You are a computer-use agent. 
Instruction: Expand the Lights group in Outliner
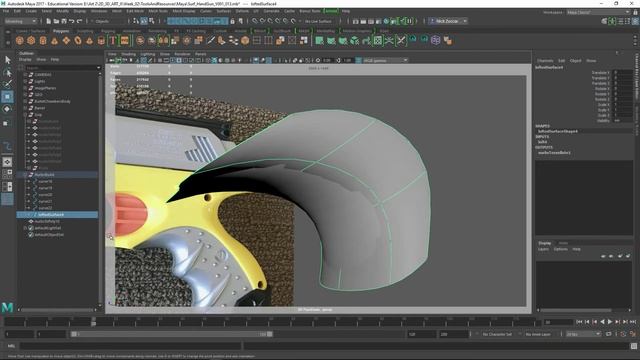[25, 81]
